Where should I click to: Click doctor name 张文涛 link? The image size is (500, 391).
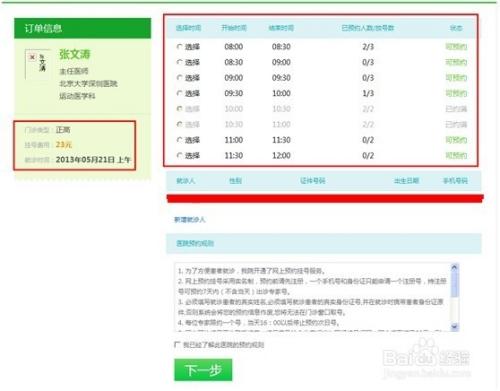point(75,54)
